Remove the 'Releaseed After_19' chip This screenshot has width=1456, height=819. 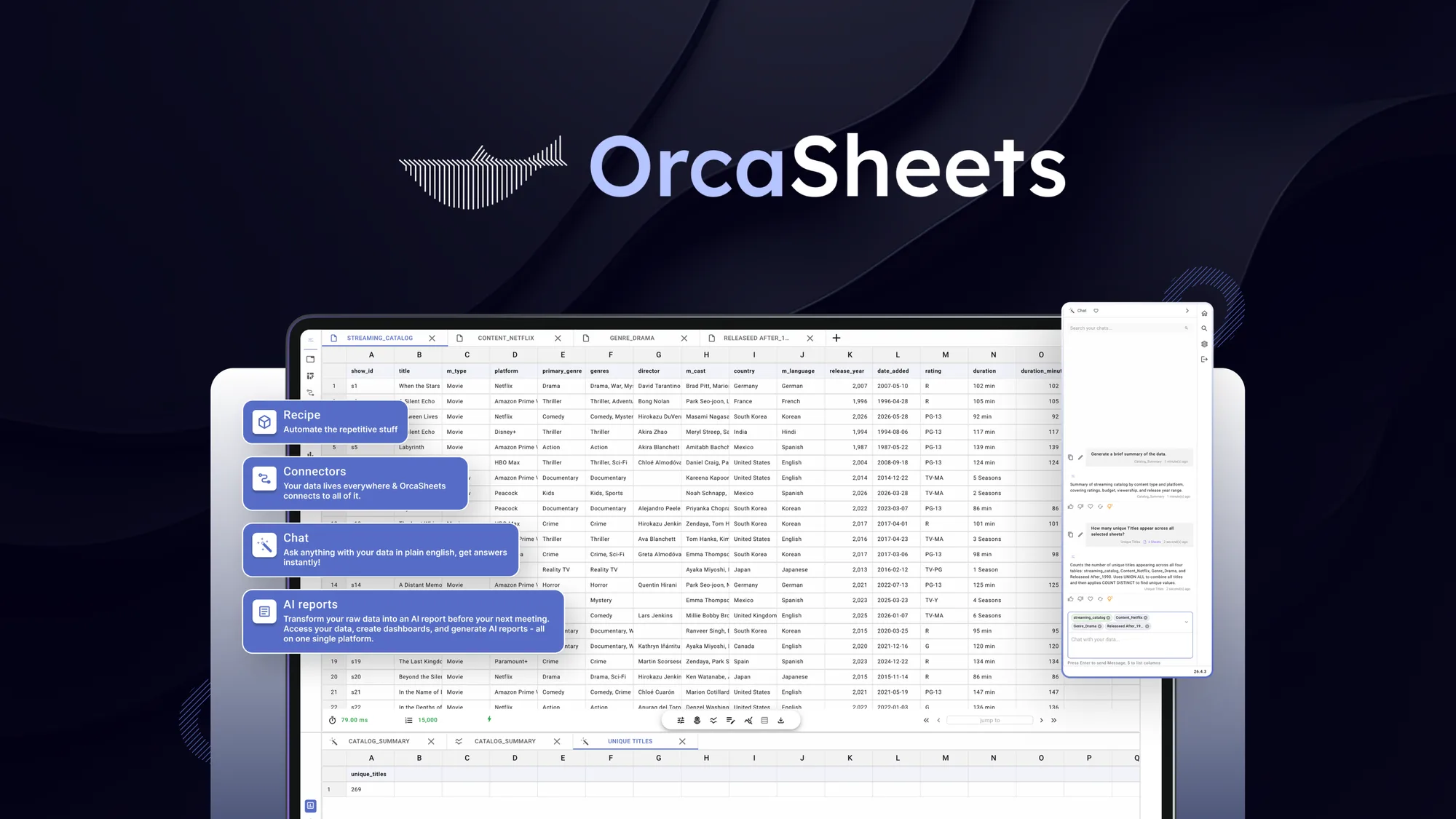(1147, 626)
